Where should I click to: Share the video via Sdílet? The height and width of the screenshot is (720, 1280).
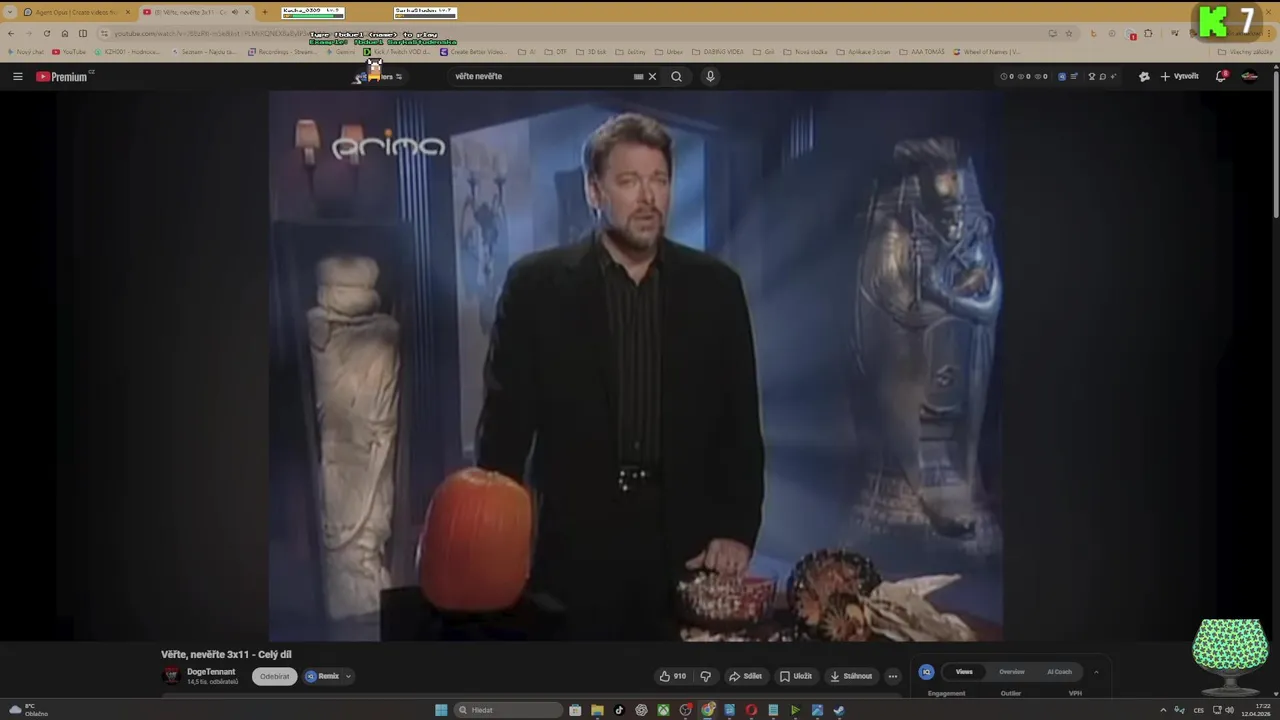(745, 676)
